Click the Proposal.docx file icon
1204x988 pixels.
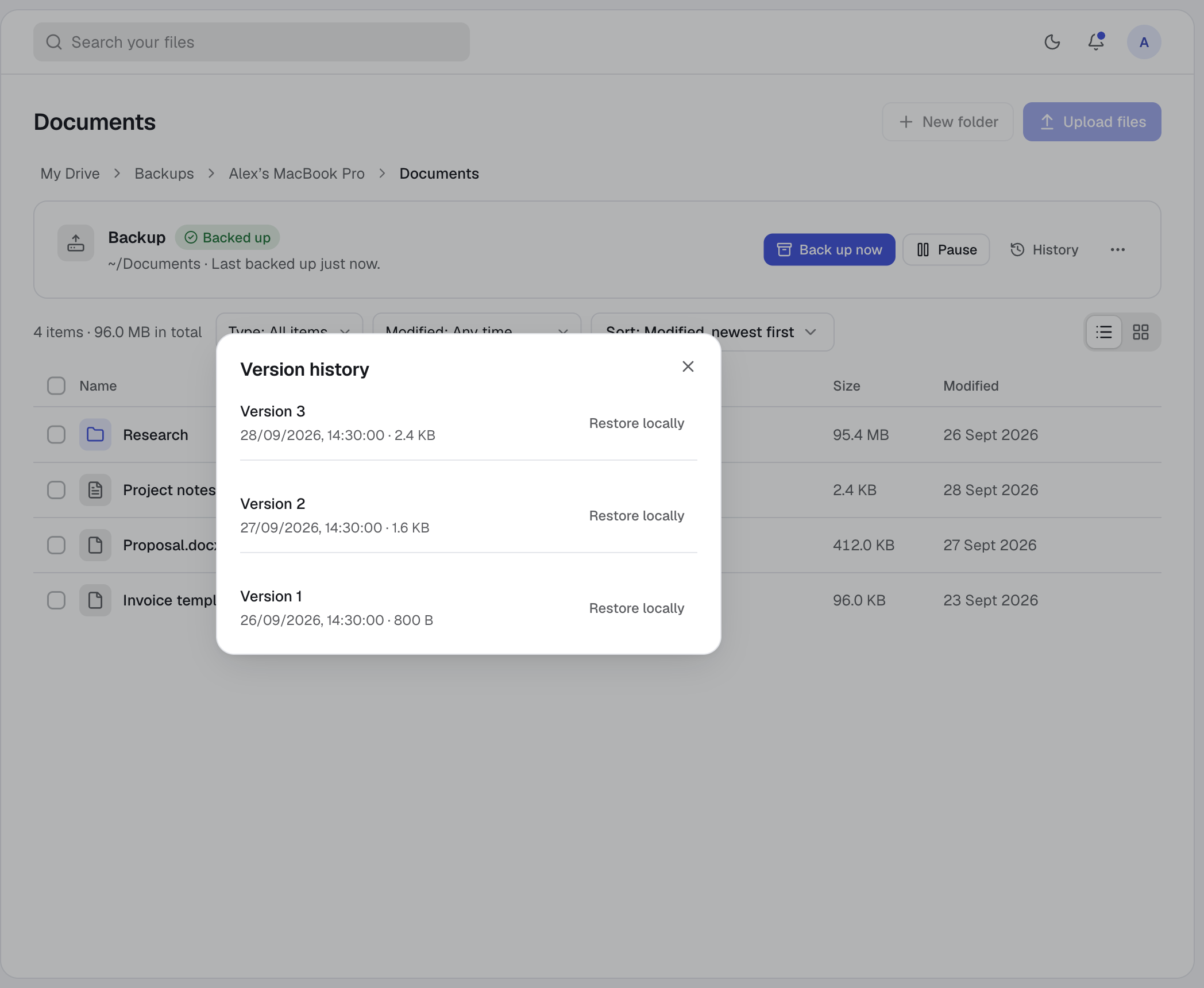(x=95, y=545)
